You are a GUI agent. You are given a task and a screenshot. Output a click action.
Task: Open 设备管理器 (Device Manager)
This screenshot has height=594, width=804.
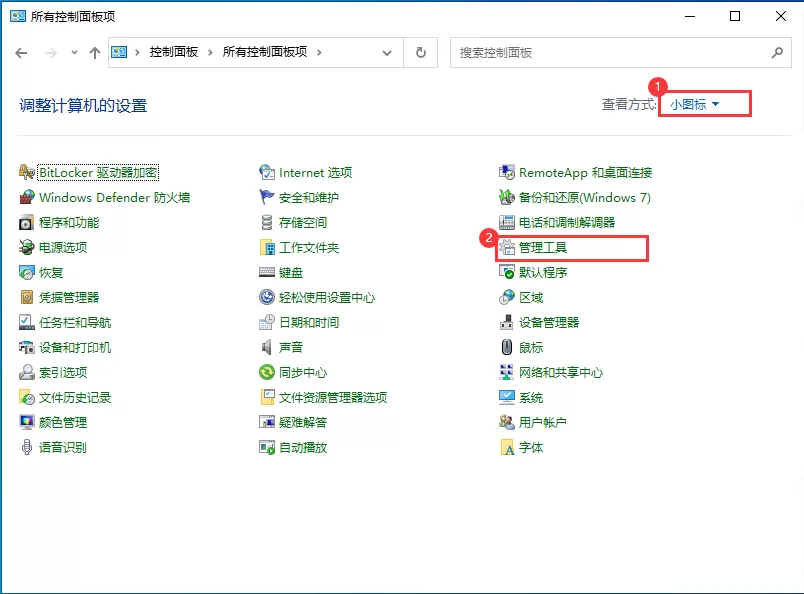(x=549, y=322)
